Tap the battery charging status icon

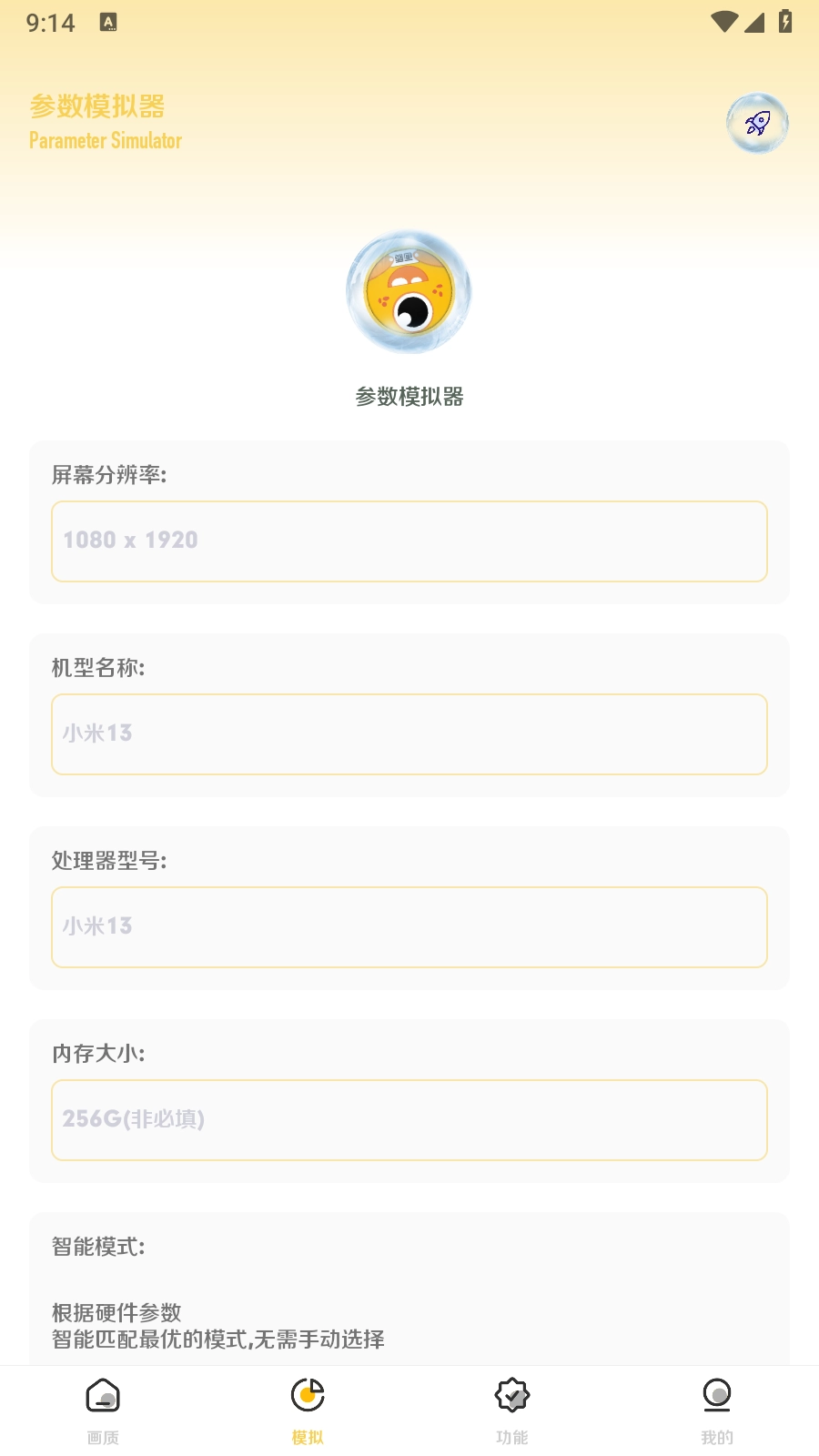click(785, 22)
